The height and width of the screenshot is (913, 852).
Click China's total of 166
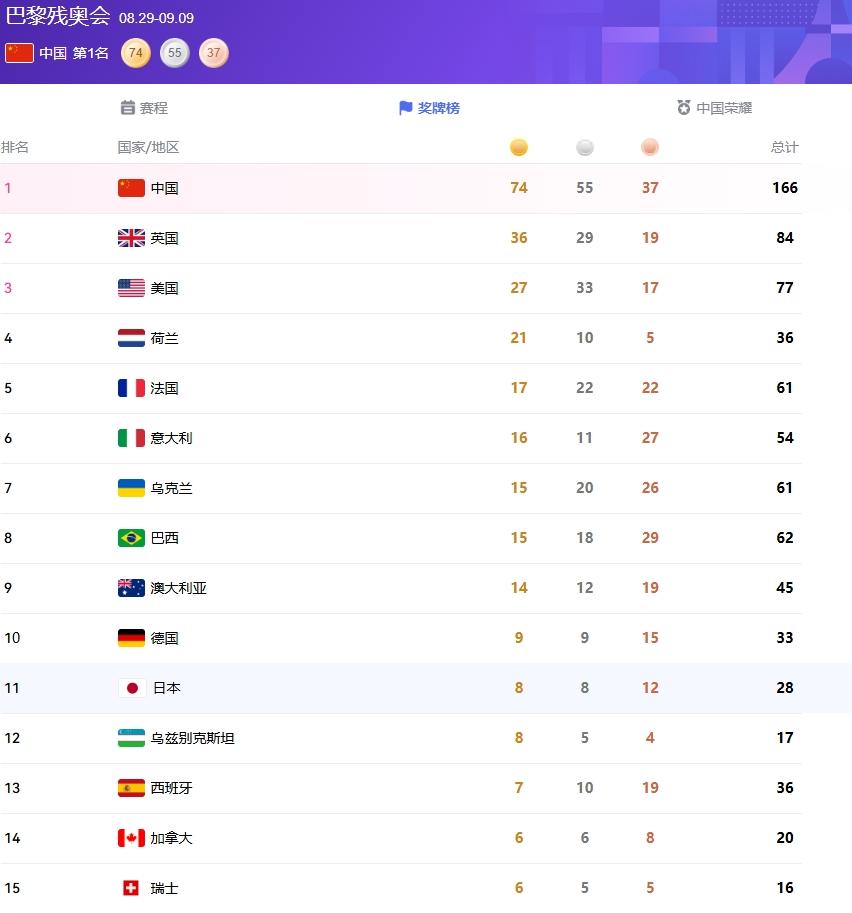785,187
